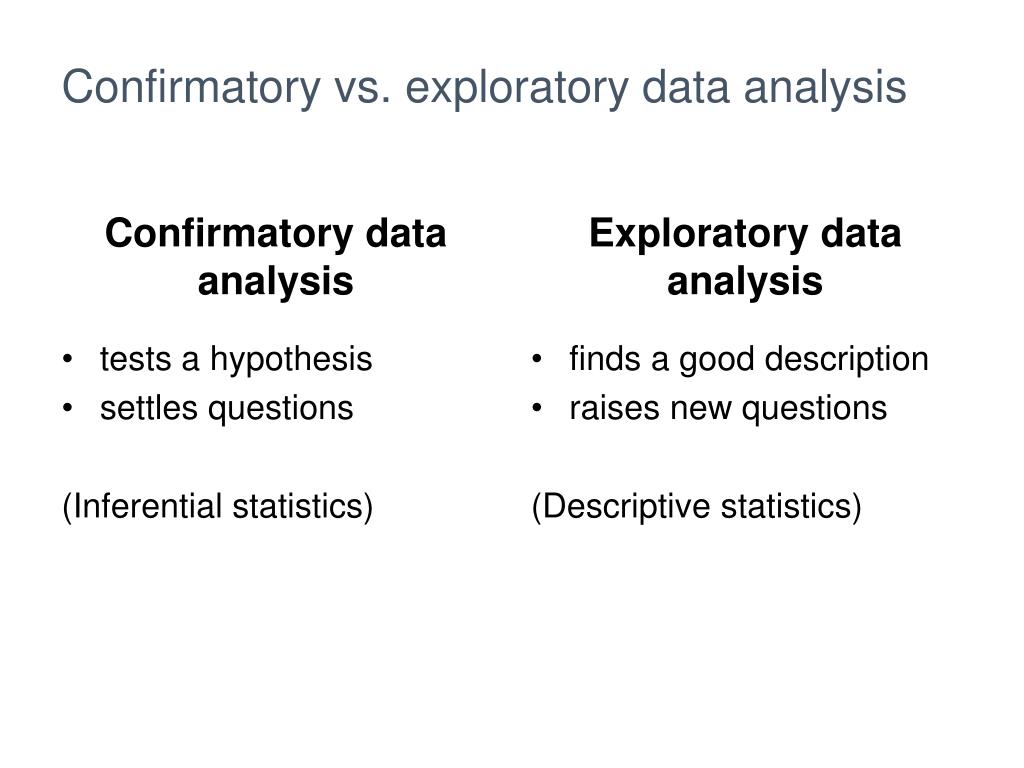Select the '(Inferential statistics)' text
This screenshot has width=1024, height=768.
[217, 507]
